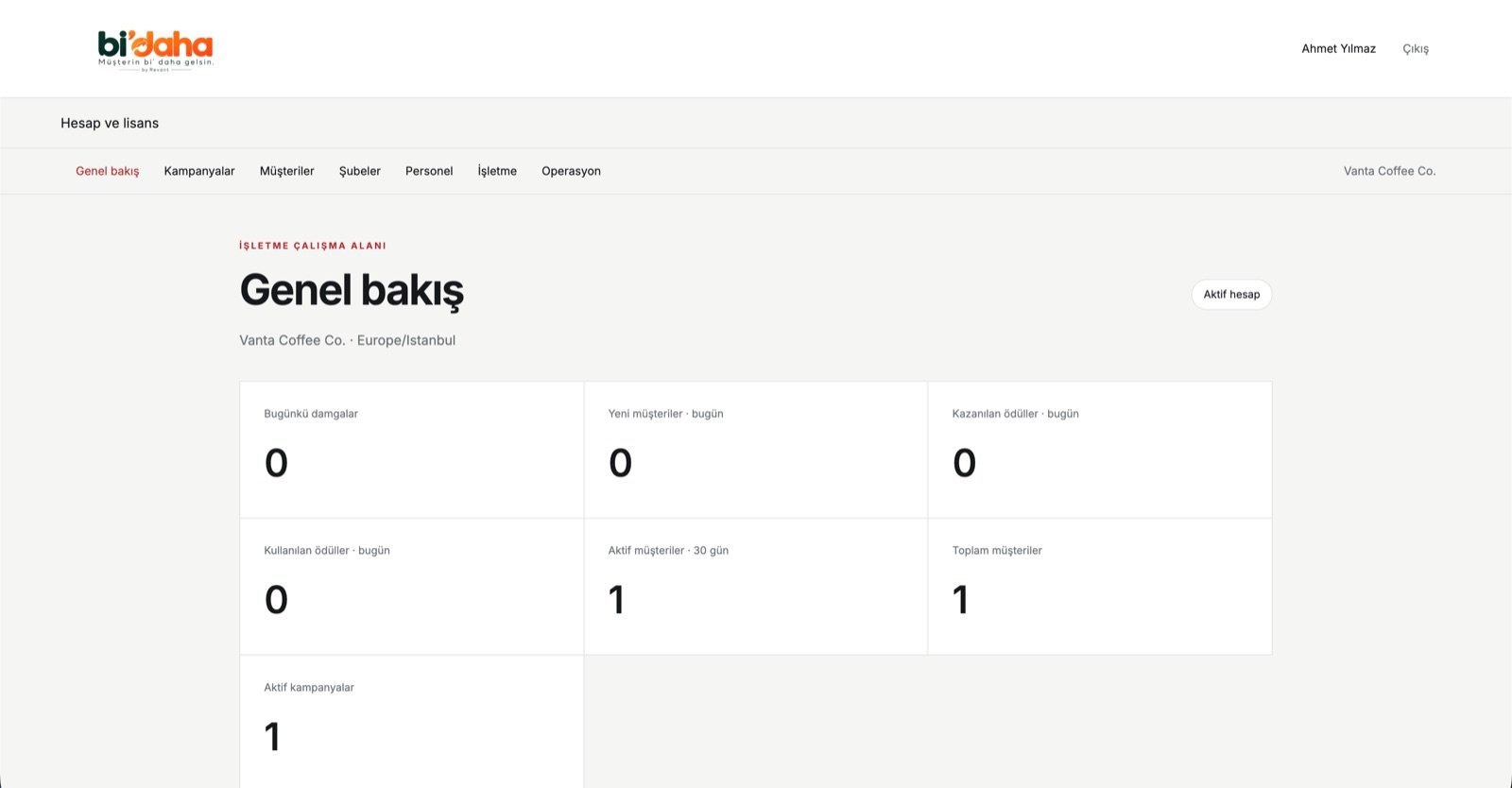Select the Yeni müşteriler · bugün card
The width and height of the screenshot is (1512, 788).
(x=756, y=450)
